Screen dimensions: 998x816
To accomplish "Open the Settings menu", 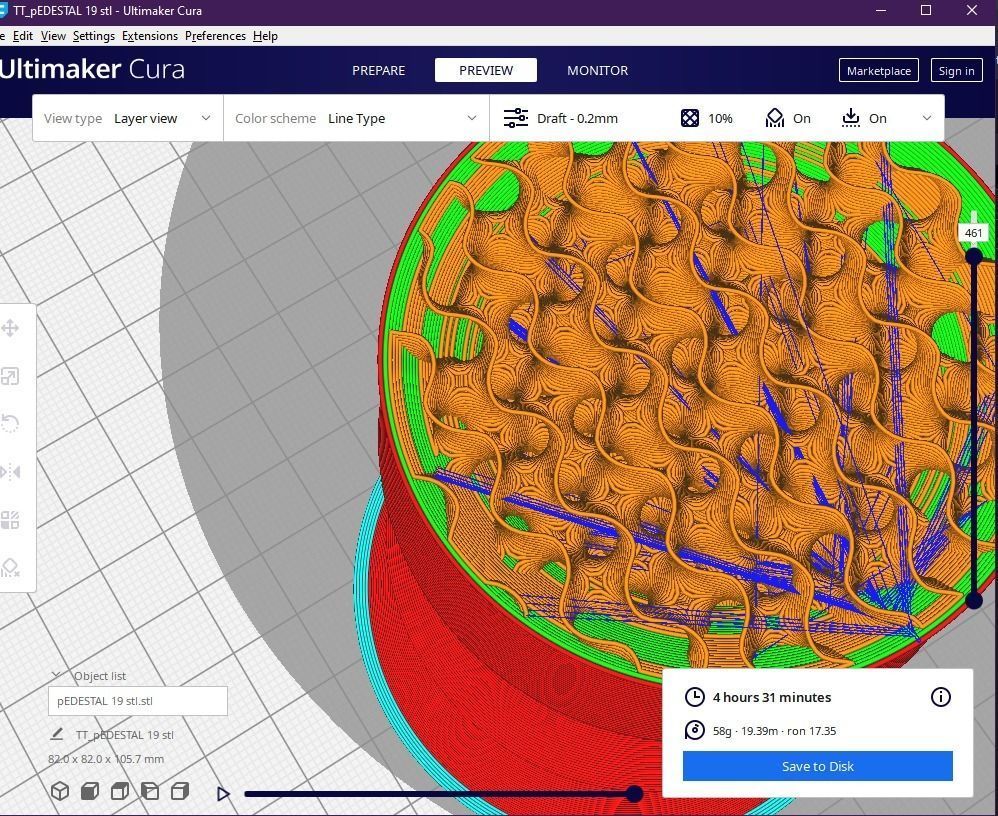I will [94, 36].
